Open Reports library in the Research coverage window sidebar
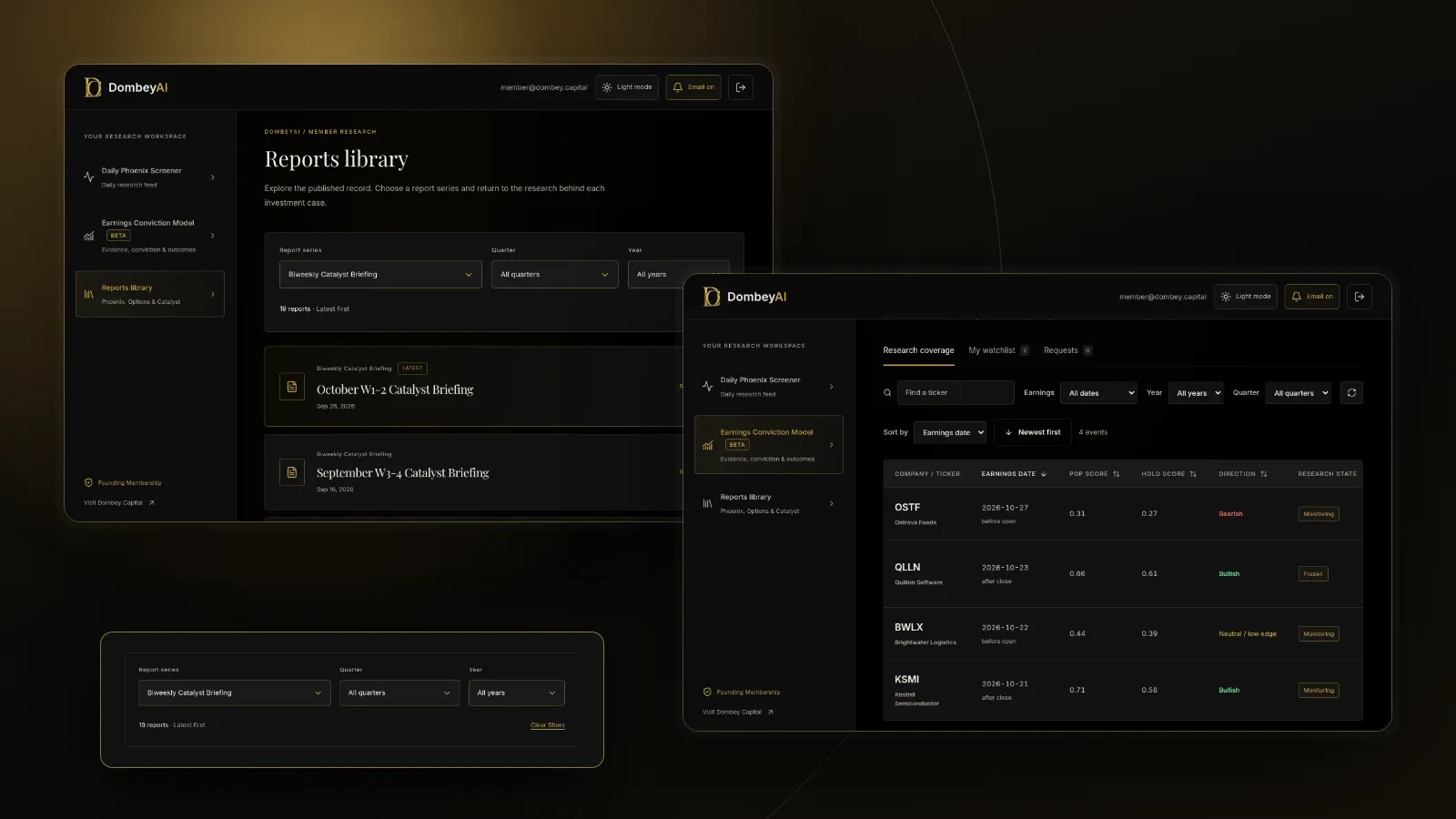Image resolution: width=1456 pixels, height=819 pixels. point(769,503)
